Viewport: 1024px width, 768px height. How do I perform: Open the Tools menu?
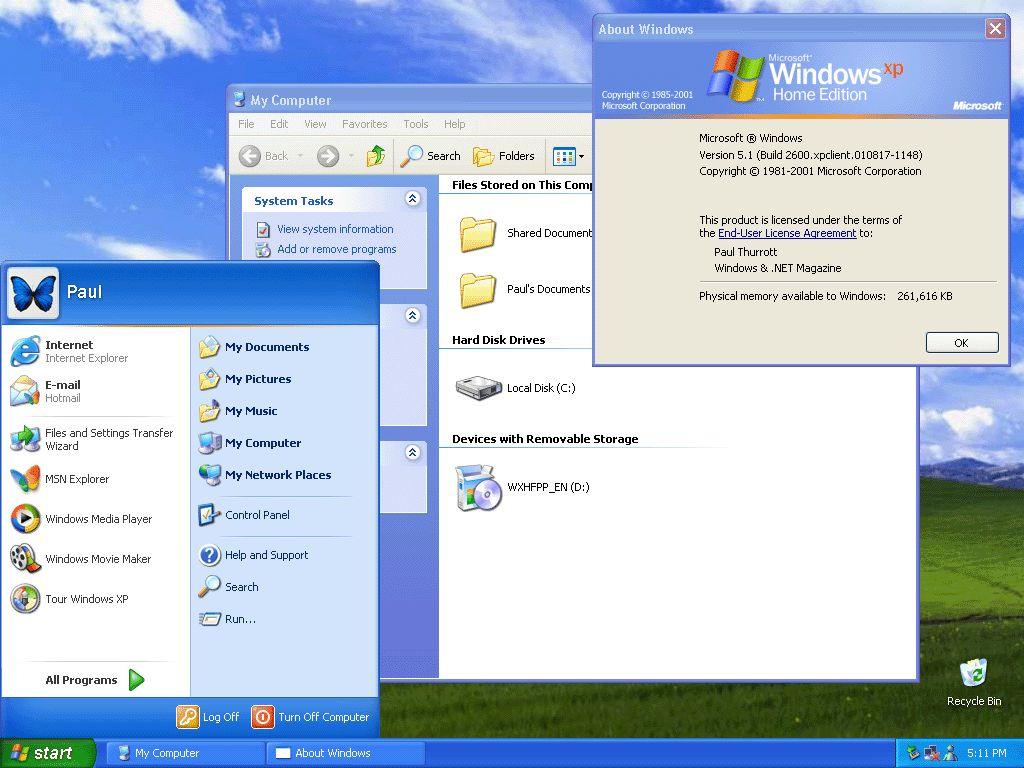[415, 123]
